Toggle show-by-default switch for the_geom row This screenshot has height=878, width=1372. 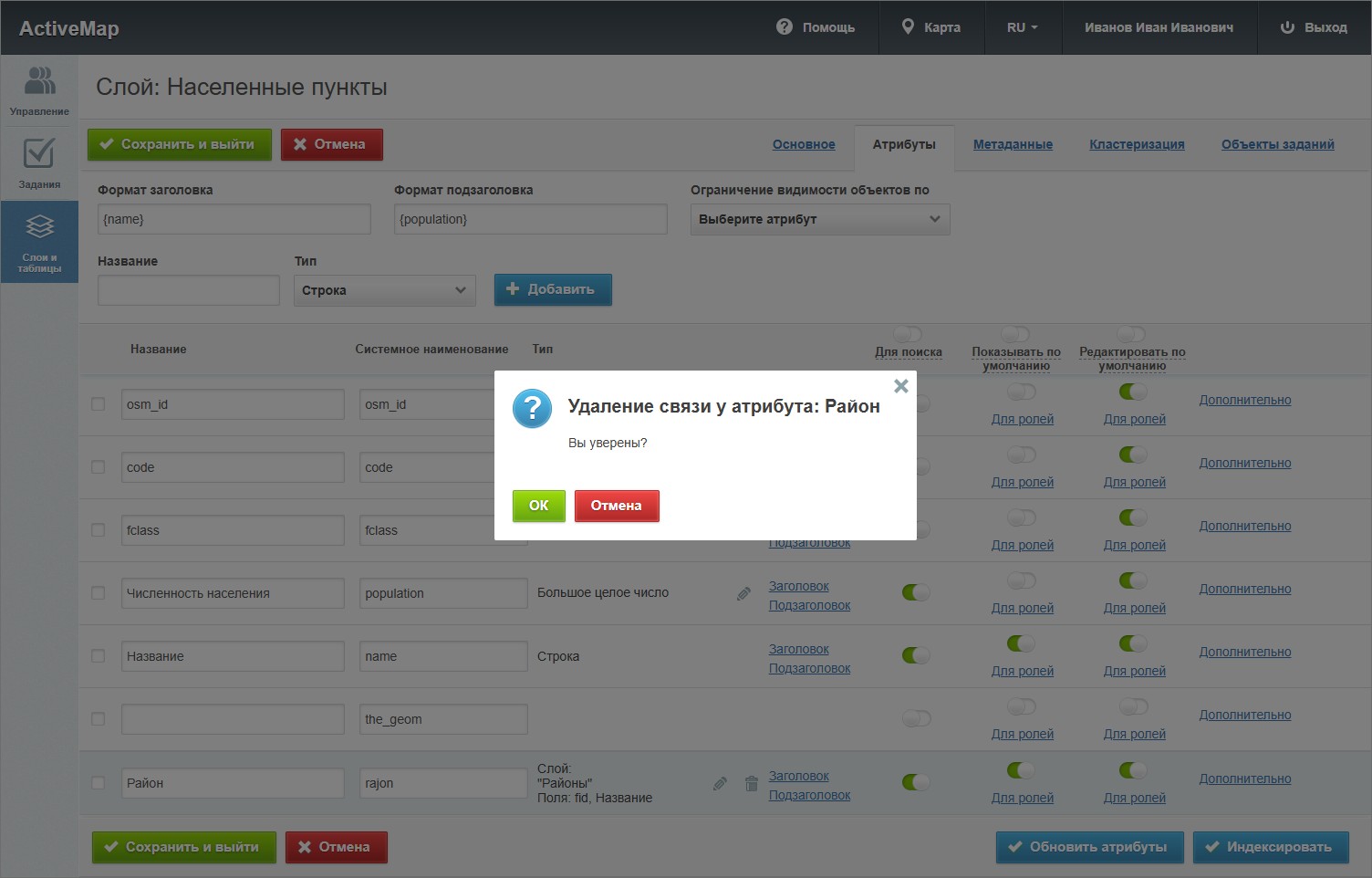[x=1021, y=706]
